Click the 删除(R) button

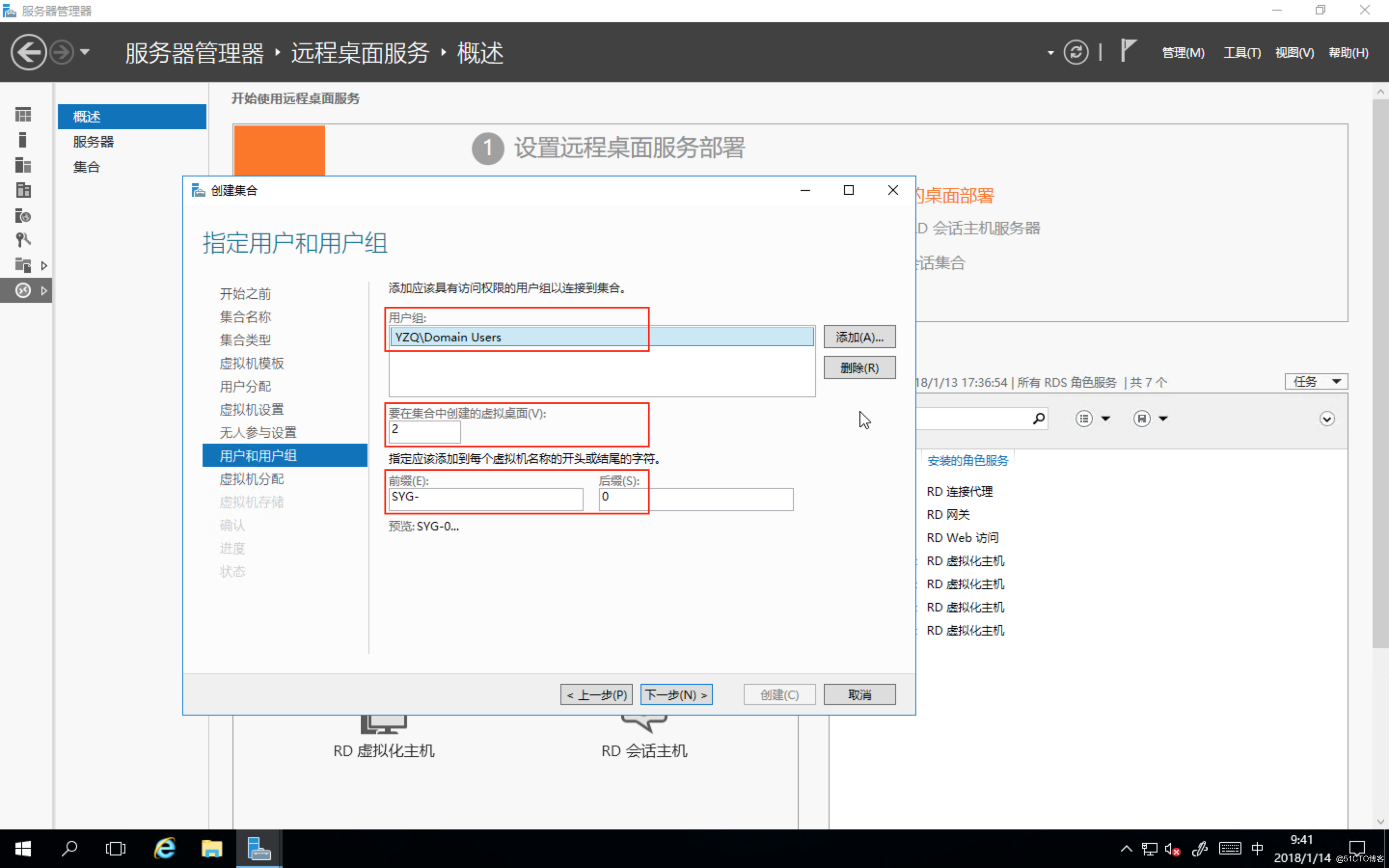click(x=859, y=368)
